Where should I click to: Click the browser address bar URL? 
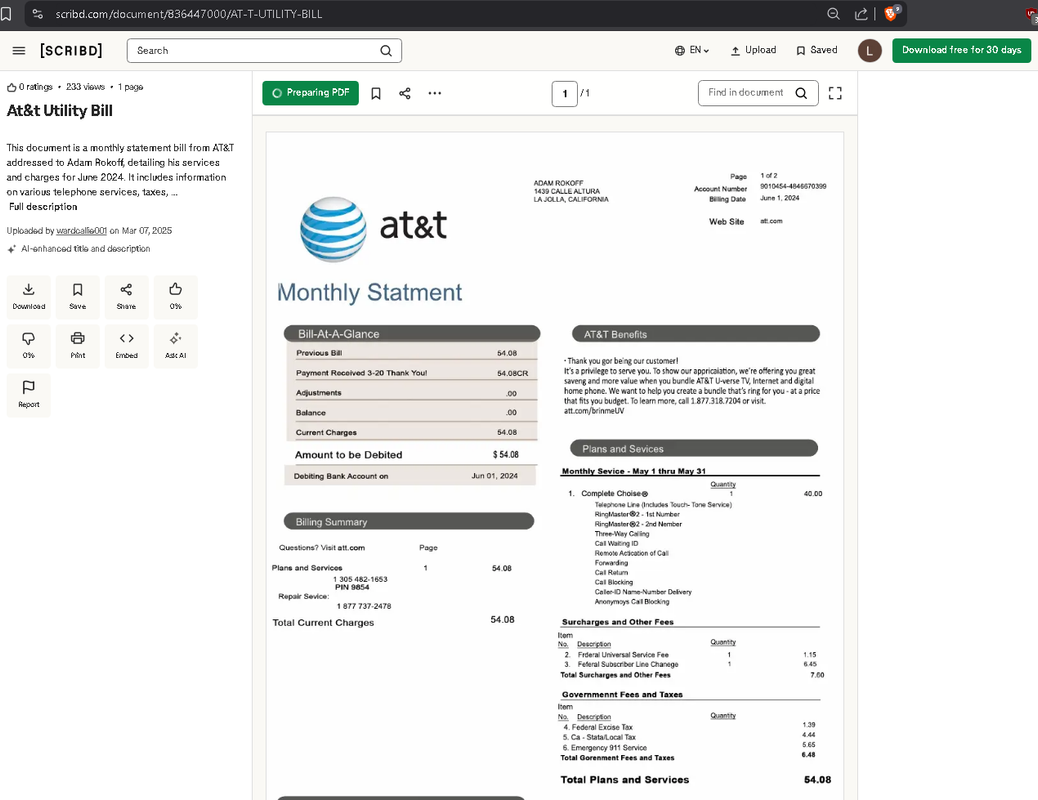pos(189,14)
